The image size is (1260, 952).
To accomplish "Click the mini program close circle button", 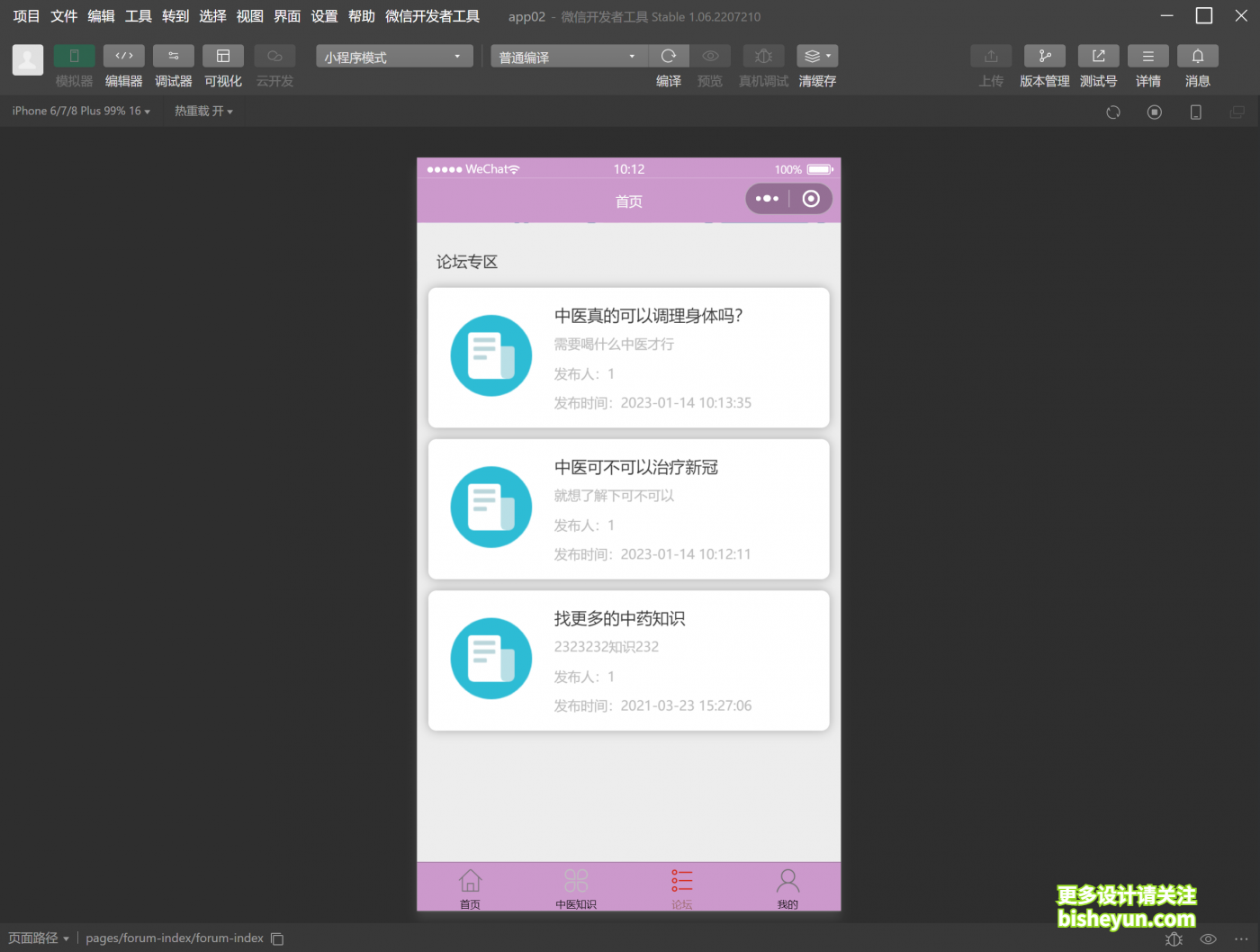I will coord(811,199).
